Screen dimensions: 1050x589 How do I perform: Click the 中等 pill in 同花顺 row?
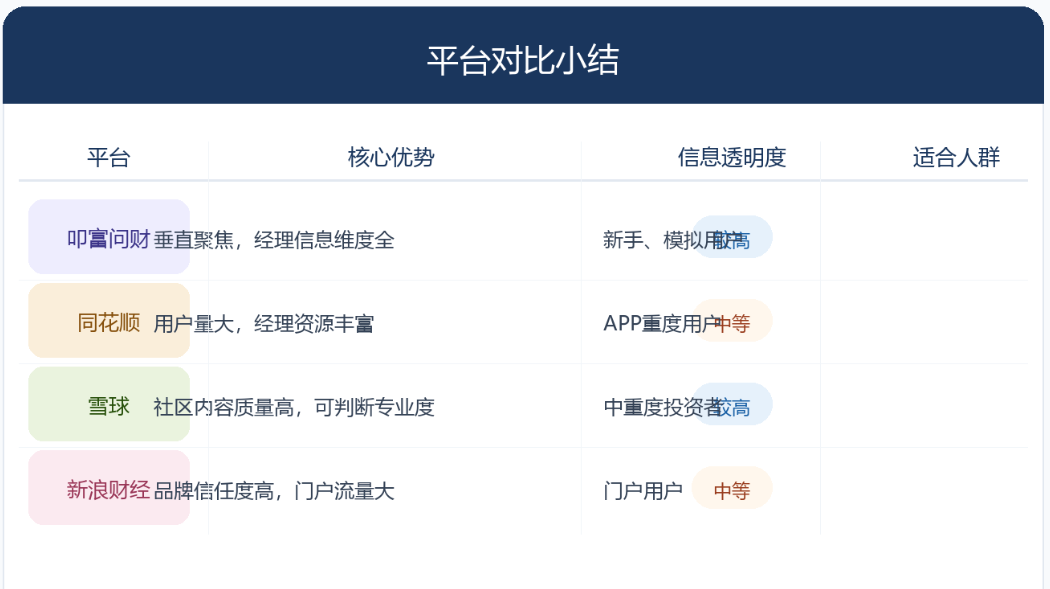pos(732,321)
